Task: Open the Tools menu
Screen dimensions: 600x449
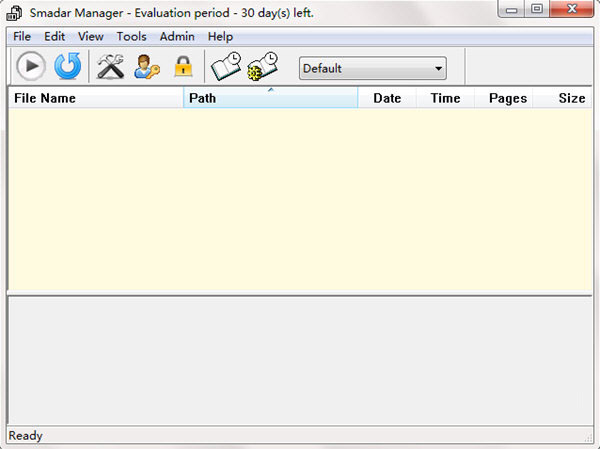Action: [x=131, y=36]
